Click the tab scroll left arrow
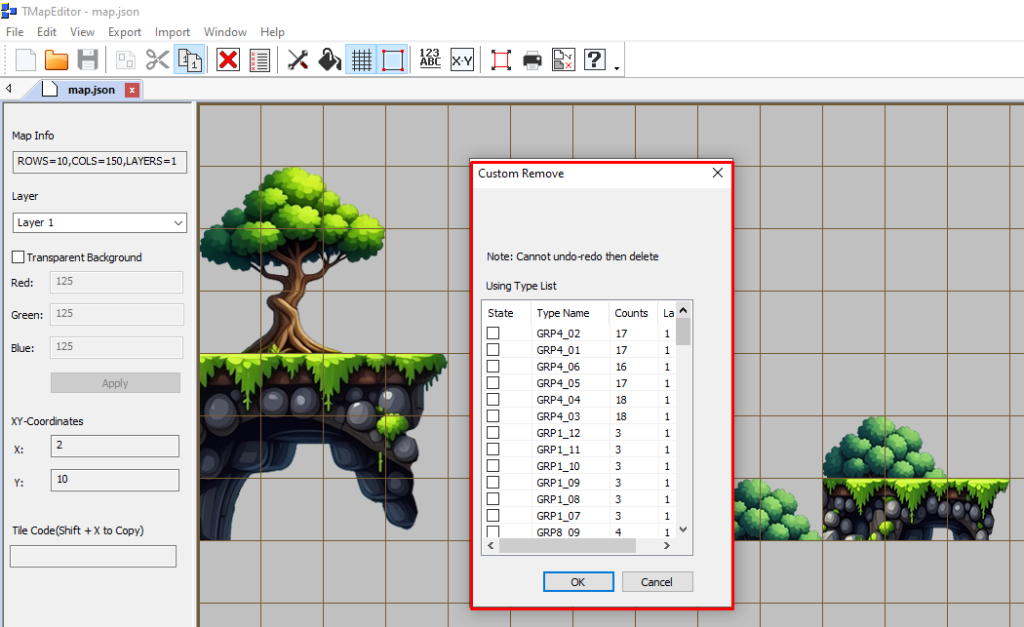 click(x=9, y=89)
